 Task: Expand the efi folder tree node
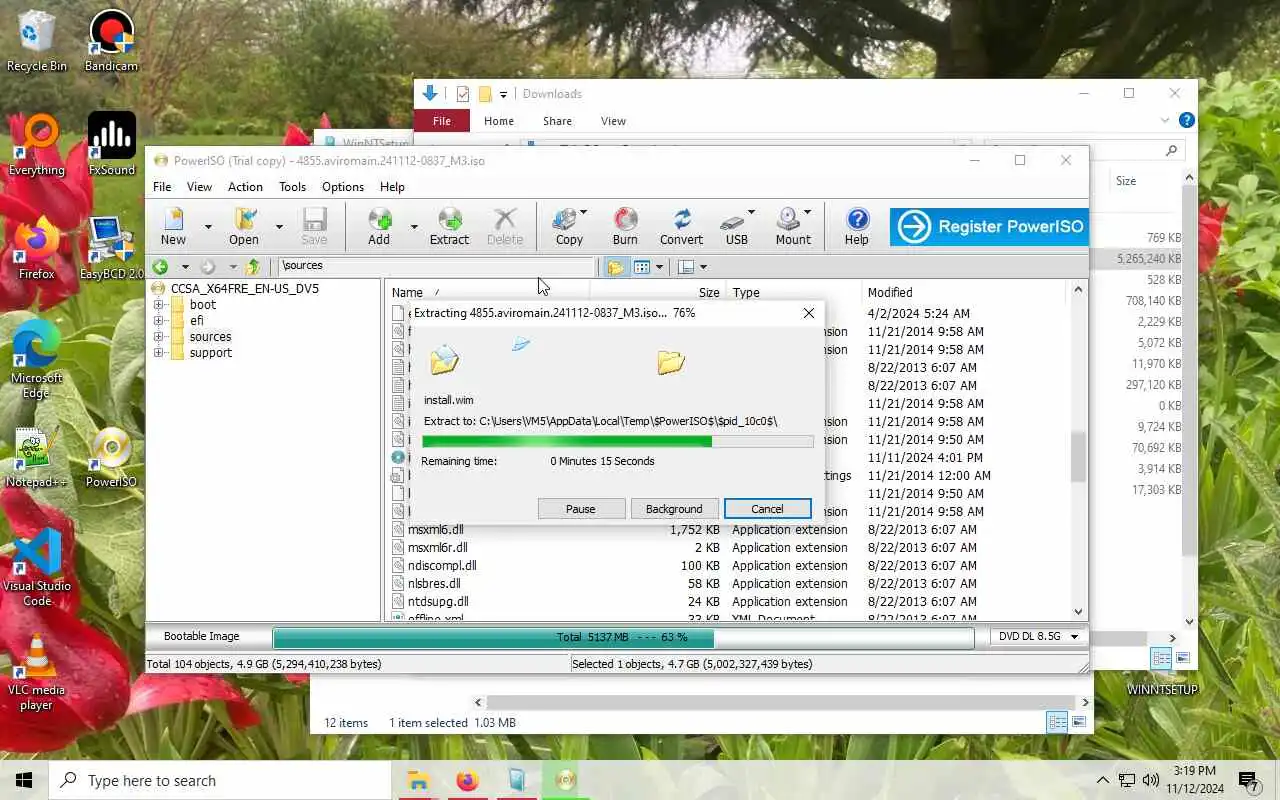[158, 321]
